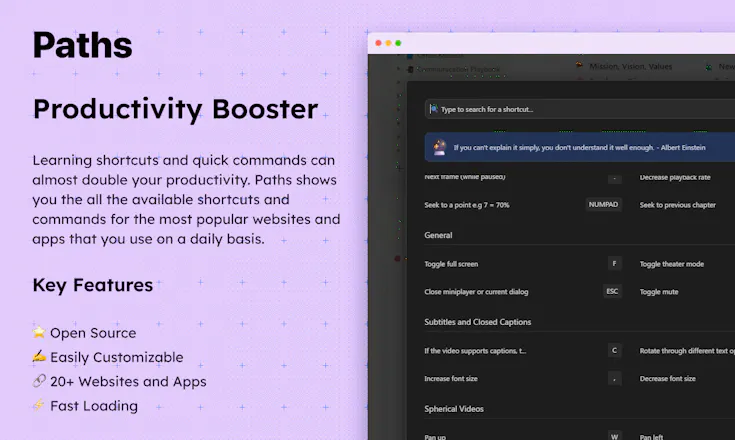This screenshot has height=440, width=735.
Task: Click the yellow minimize window dot
Action: pos(388,43)
